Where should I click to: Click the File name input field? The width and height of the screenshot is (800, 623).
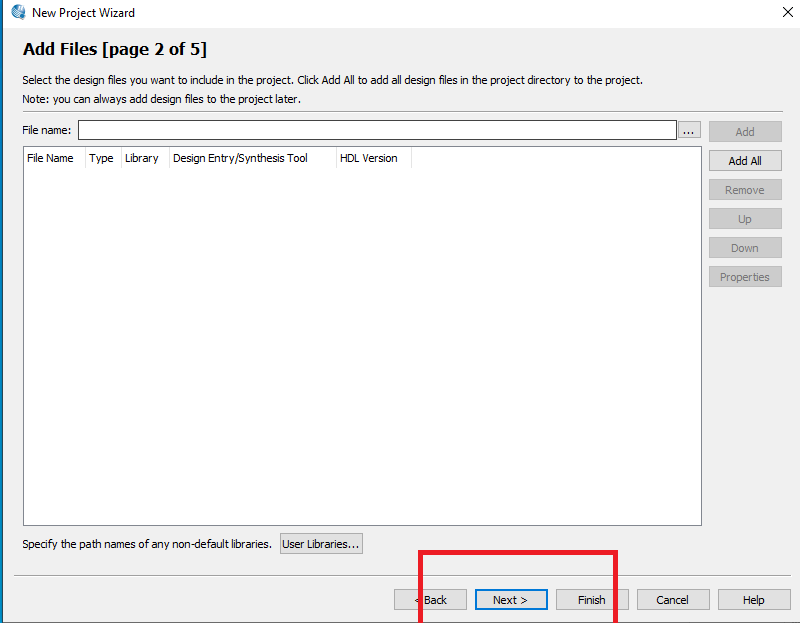(377, 130)
